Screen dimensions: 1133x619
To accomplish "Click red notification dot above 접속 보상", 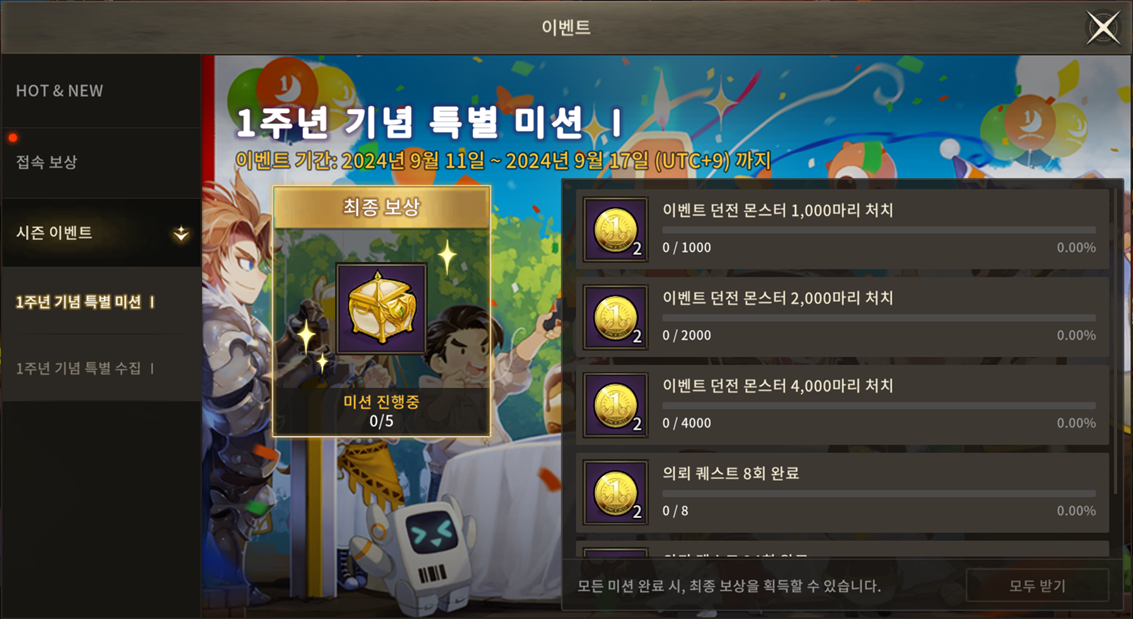I will coord(12,138).
